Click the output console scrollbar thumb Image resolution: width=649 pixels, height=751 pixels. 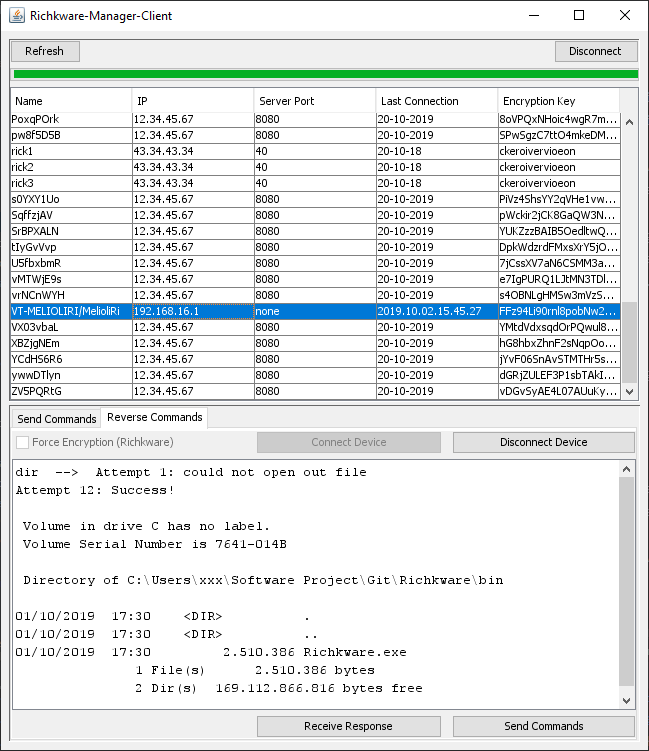point(626,581)
